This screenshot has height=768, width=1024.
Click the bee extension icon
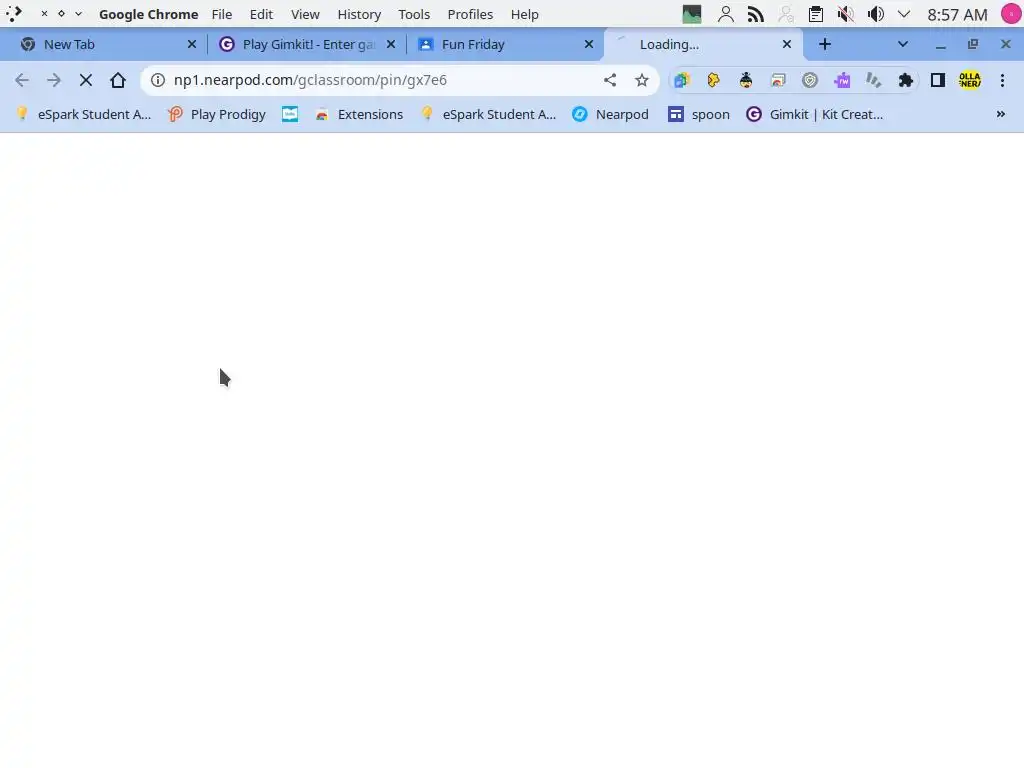pos(746,80)
